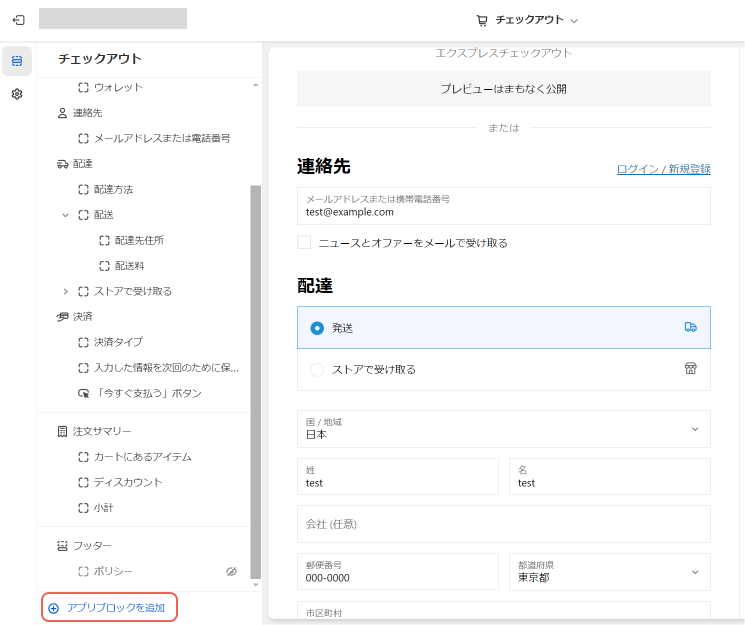Screen dimensions: 745x625
Task: Click block icon next to 配達方法
Action: coord(83,190)
